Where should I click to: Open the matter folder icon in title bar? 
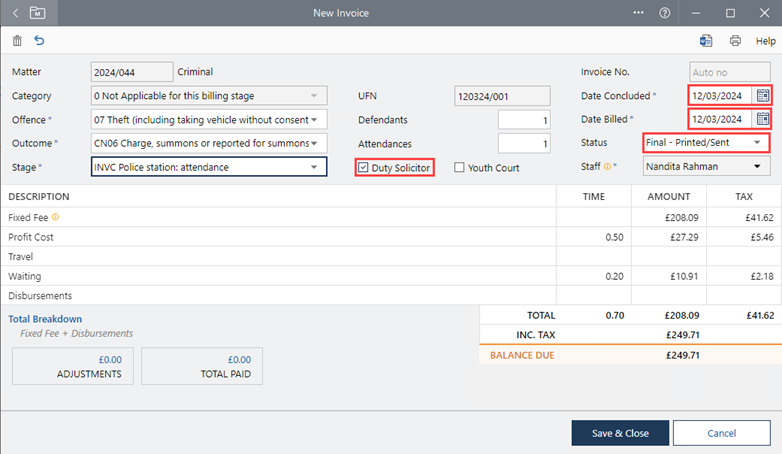[x=37, y=13]
